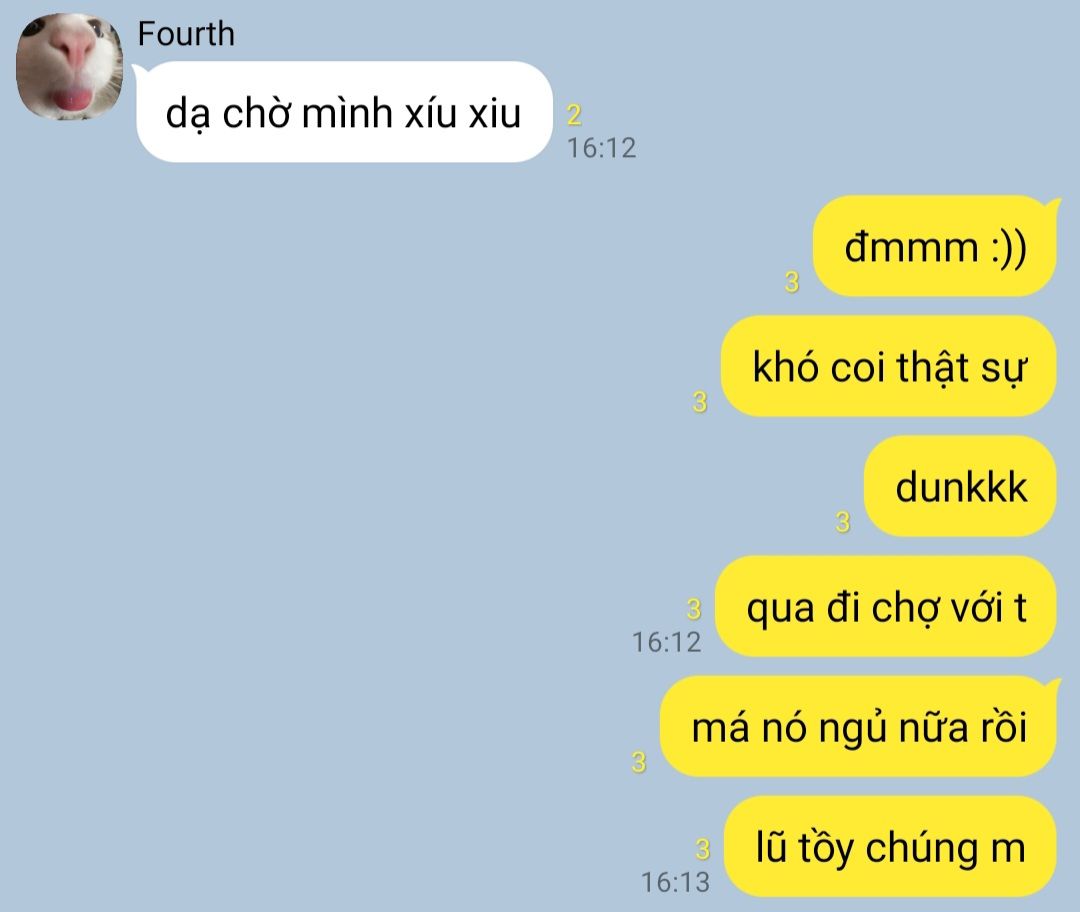The width and height of the screenshot is (1080, 912).
Task: Select the 'khó coi thật sự' message
Action: click(889, 366)
